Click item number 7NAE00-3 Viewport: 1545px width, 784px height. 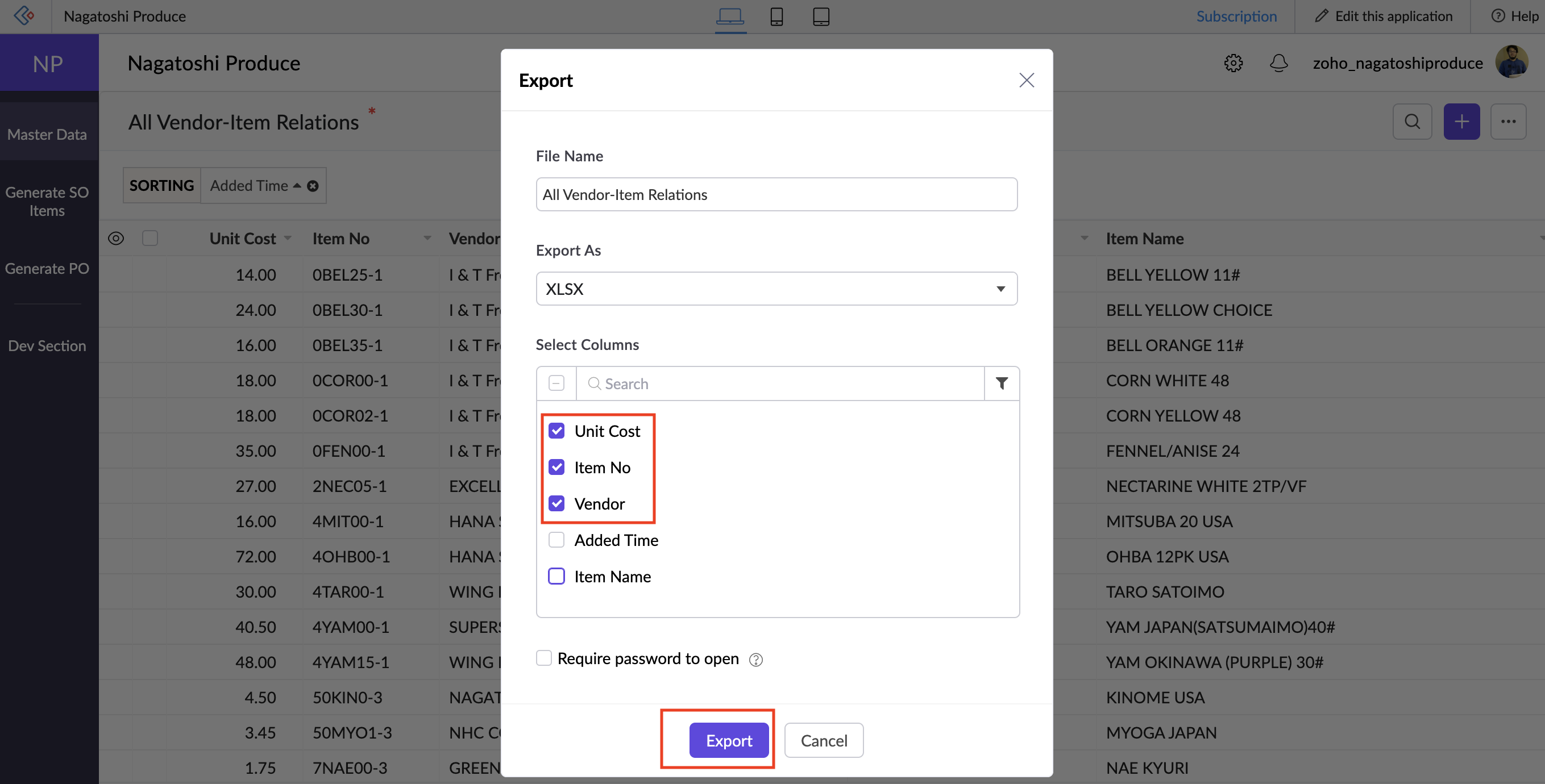[350, 768]
